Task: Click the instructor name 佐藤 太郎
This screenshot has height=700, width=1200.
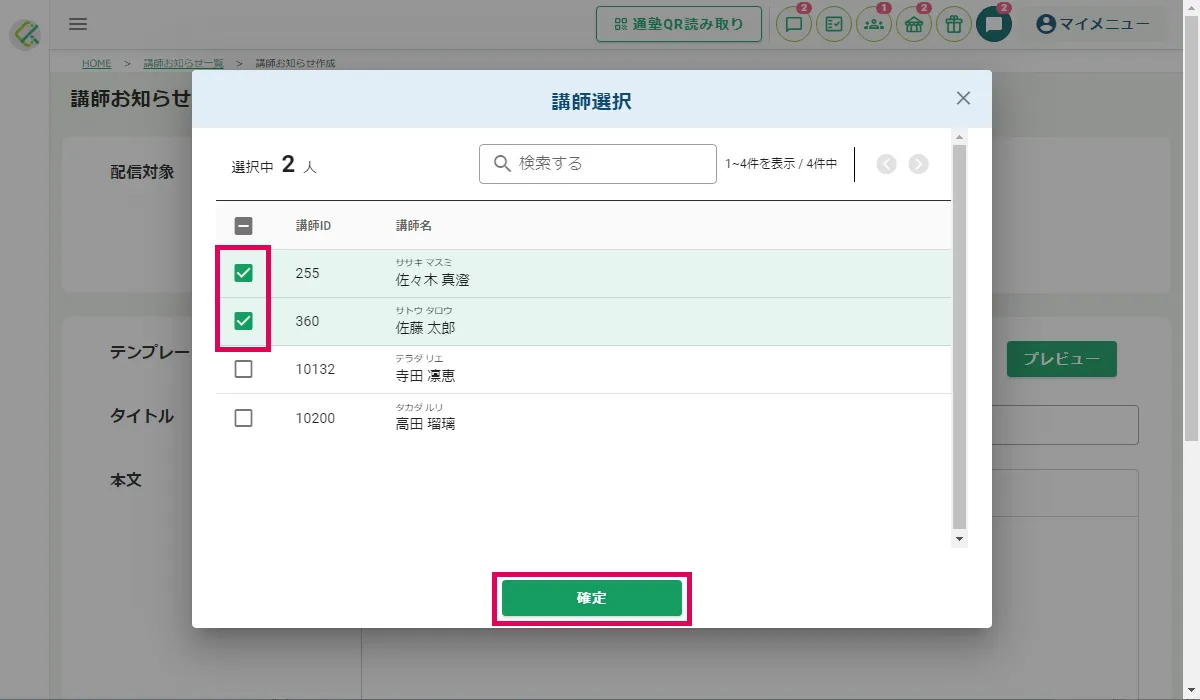Action: [426, 328]
